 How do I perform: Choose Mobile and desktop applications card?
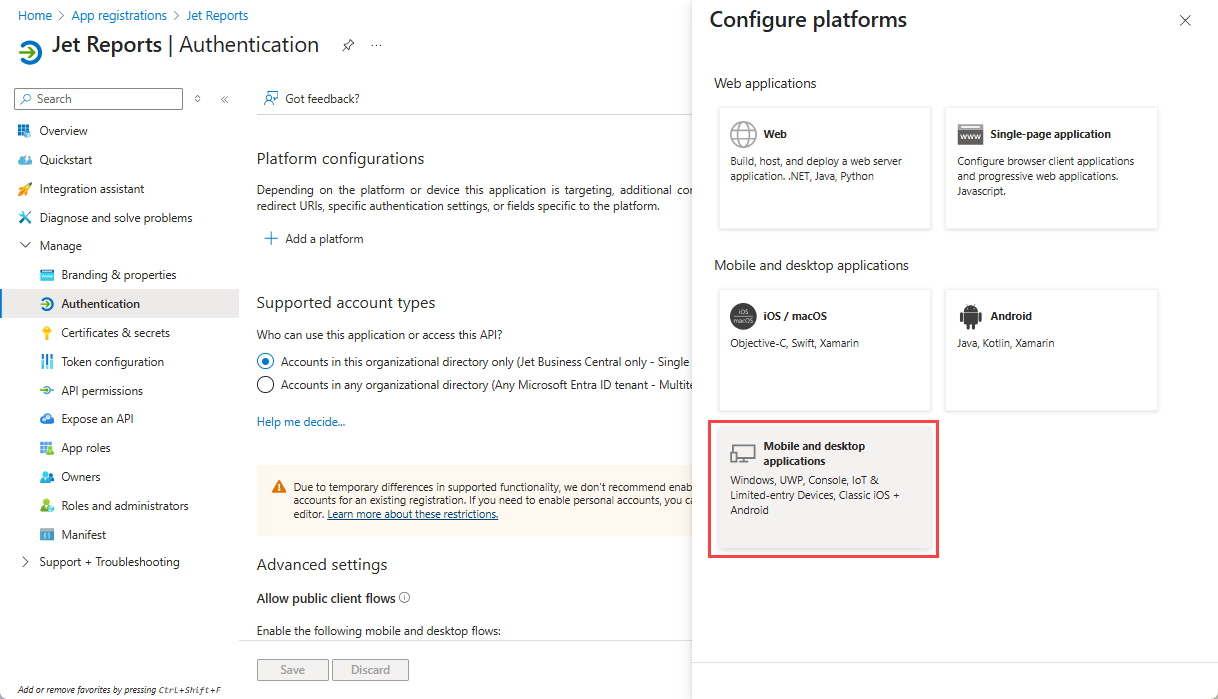click(x=823, y=488)
